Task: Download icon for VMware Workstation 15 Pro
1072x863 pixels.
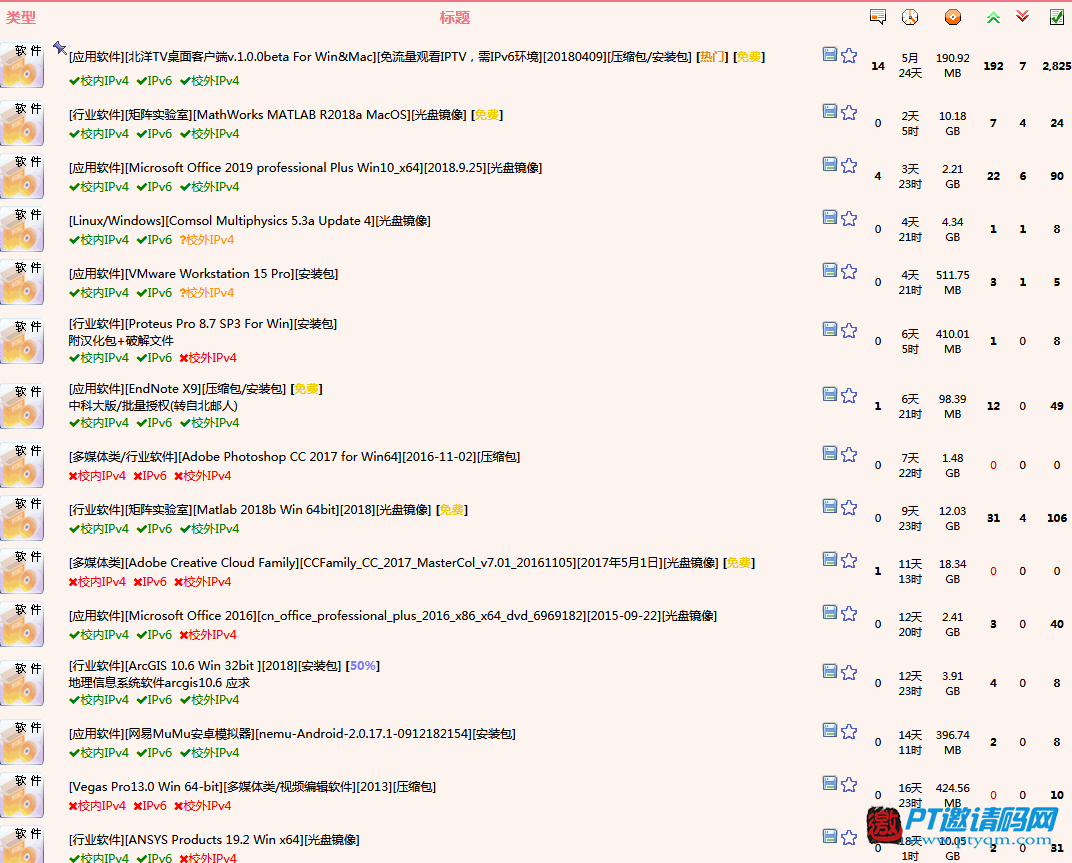Action: 829,270
